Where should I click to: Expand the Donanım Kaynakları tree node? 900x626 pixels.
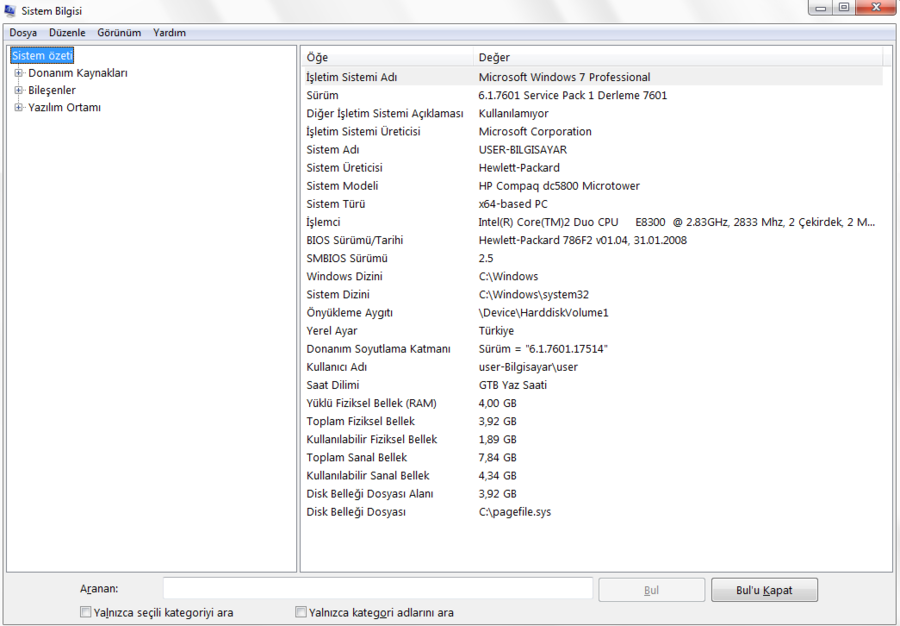point(18,73)
